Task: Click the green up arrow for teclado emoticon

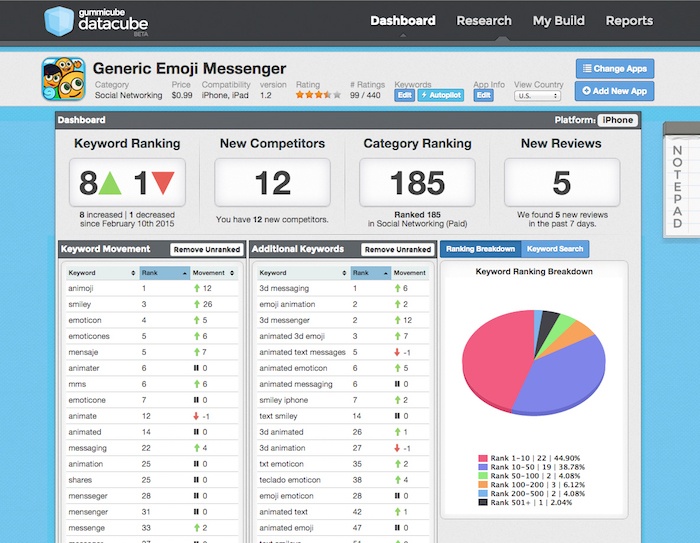Action: tap(397, 480)
